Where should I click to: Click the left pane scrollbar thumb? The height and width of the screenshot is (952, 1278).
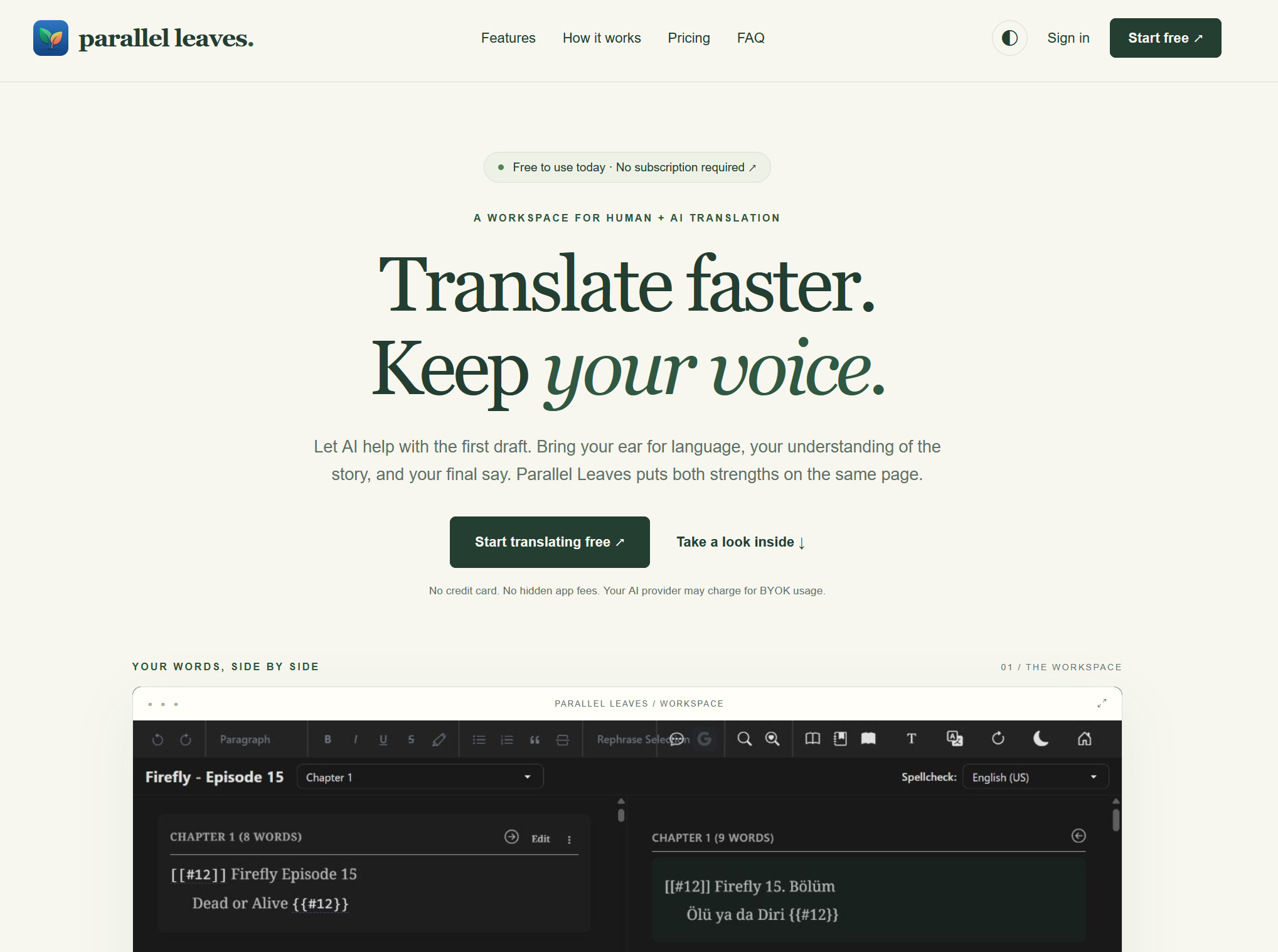click(621, 815)
